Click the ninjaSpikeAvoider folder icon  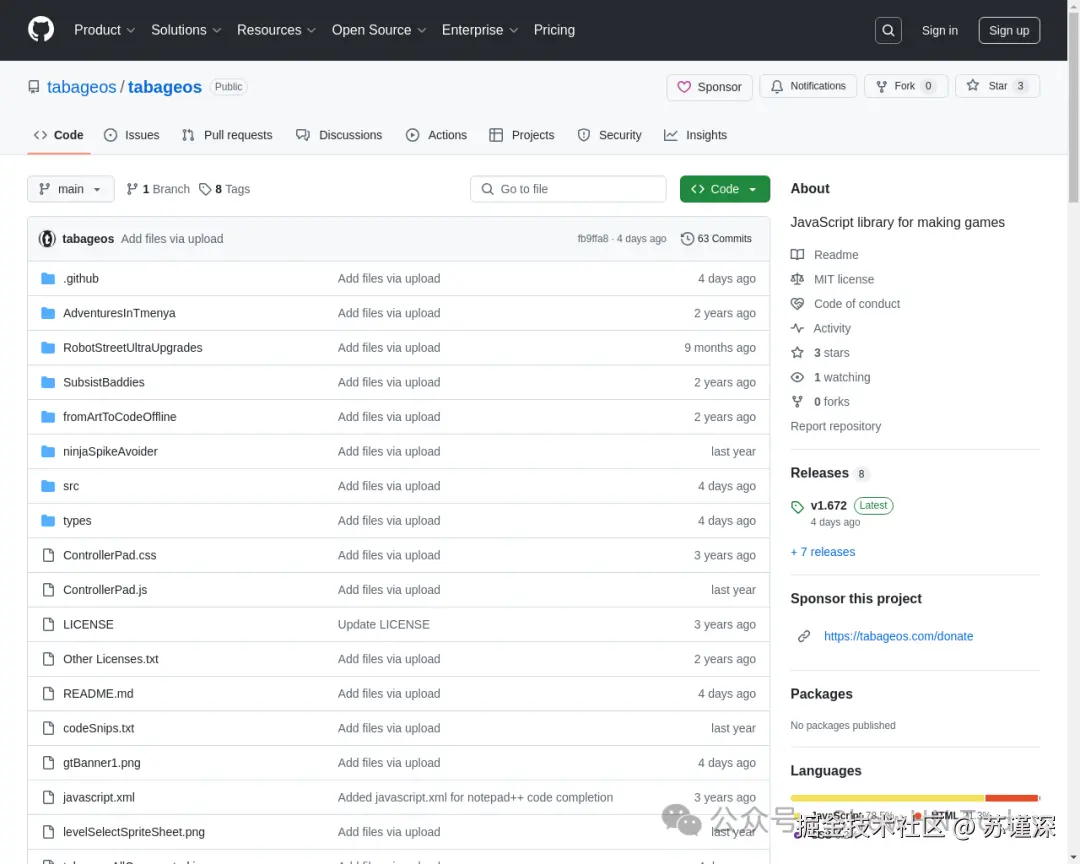point(48,451)
